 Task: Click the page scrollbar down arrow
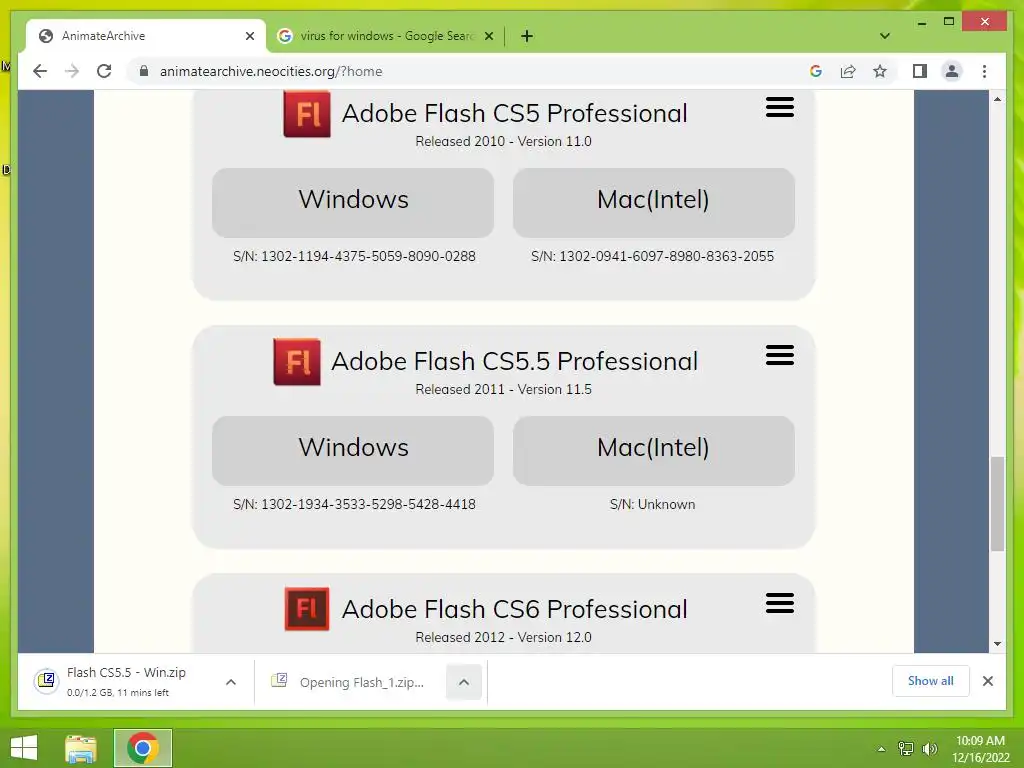pyautogui.click(x=997, y=644)
